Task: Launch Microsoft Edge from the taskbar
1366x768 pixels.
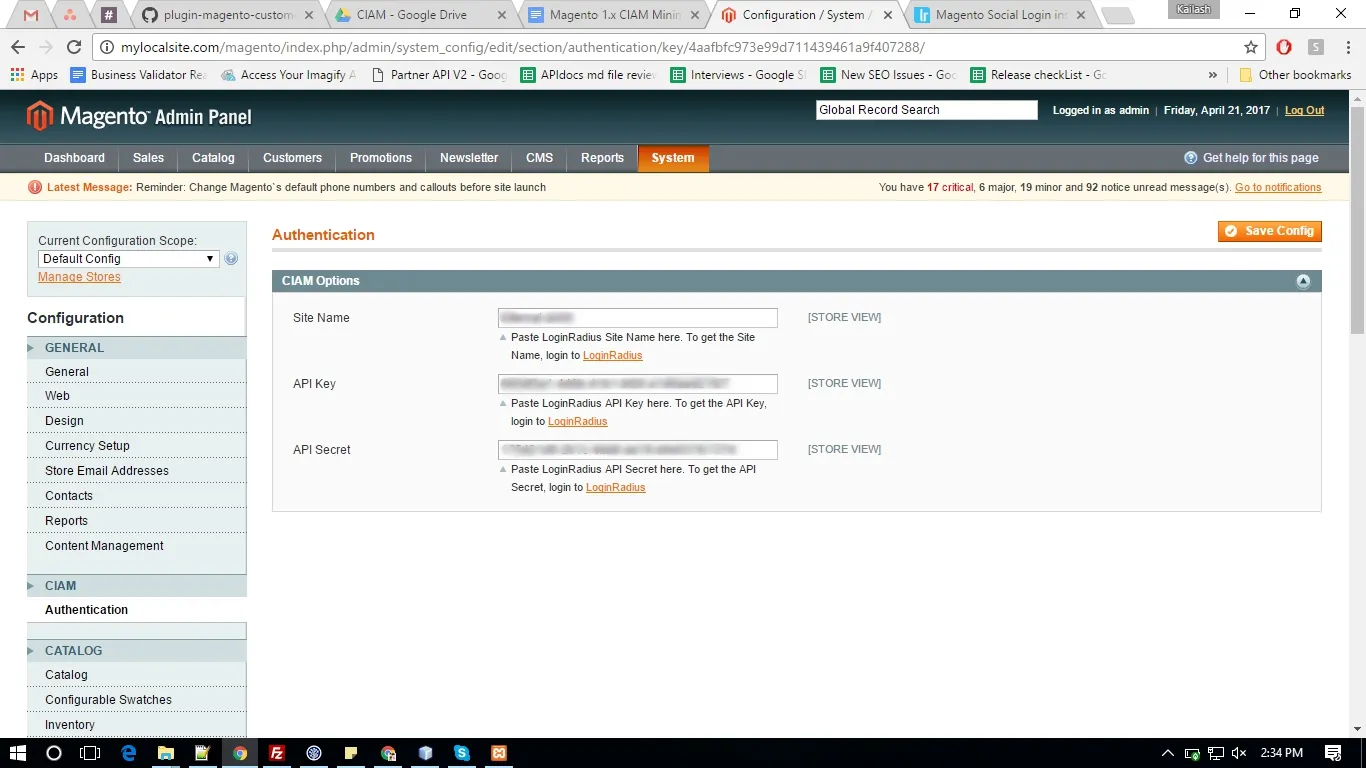Action: click(x=129, y=753)
